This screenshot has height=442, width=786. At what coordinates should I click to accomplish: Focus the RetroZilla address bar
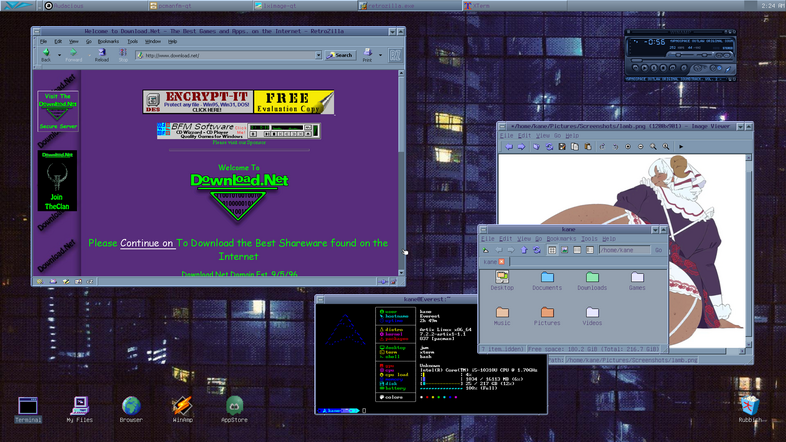click(x=228, y=55)
